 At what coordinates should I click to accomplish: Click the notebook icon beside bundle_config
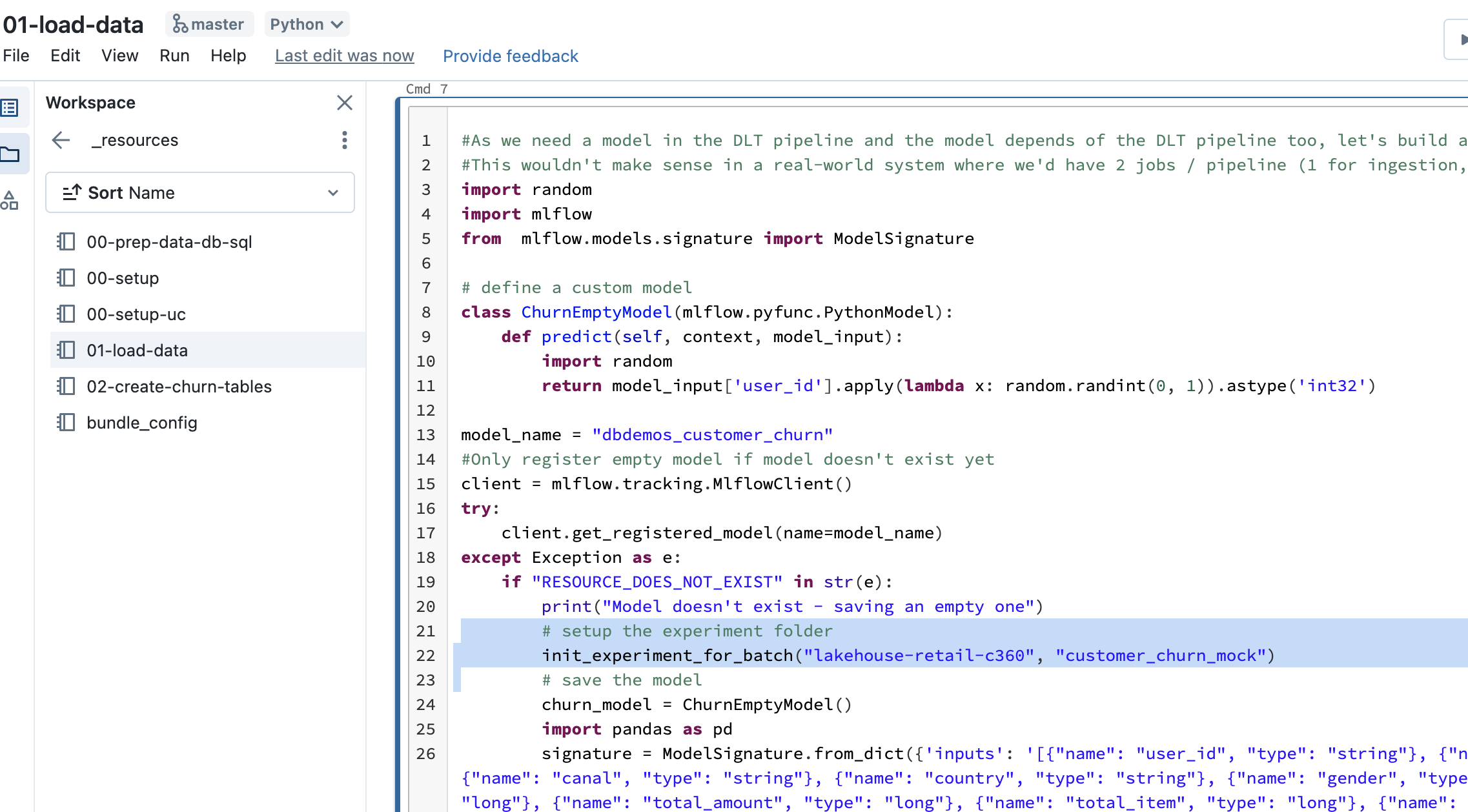(x=66, y=423)
